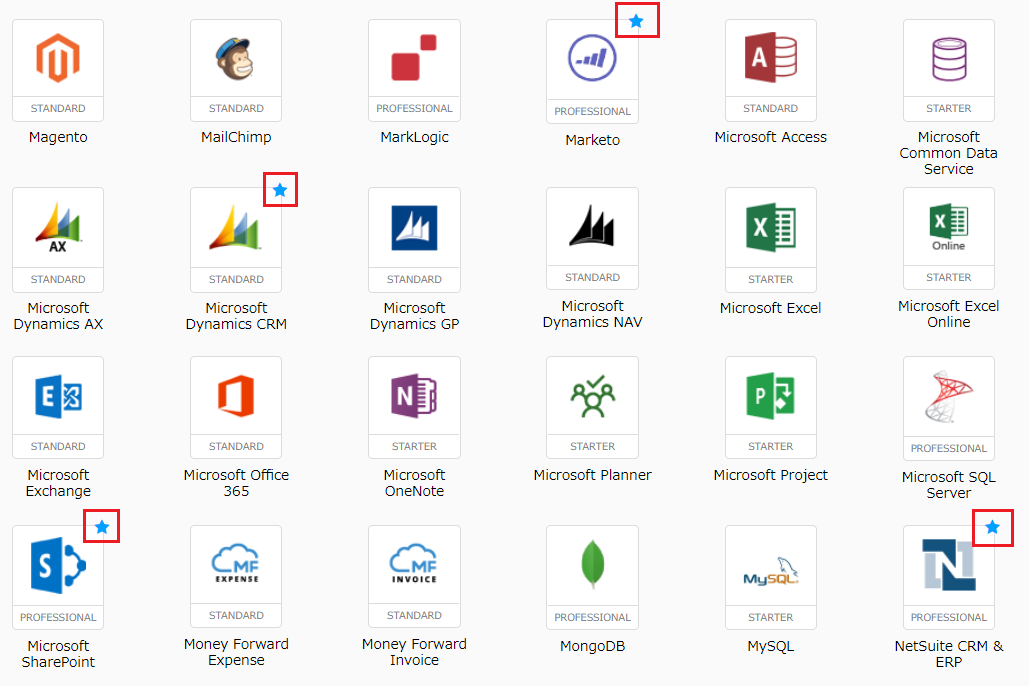Screen dimensions: 1029x686
Task: Click the blue star on Dynamics CRM
Action: (x=280, y=190)
